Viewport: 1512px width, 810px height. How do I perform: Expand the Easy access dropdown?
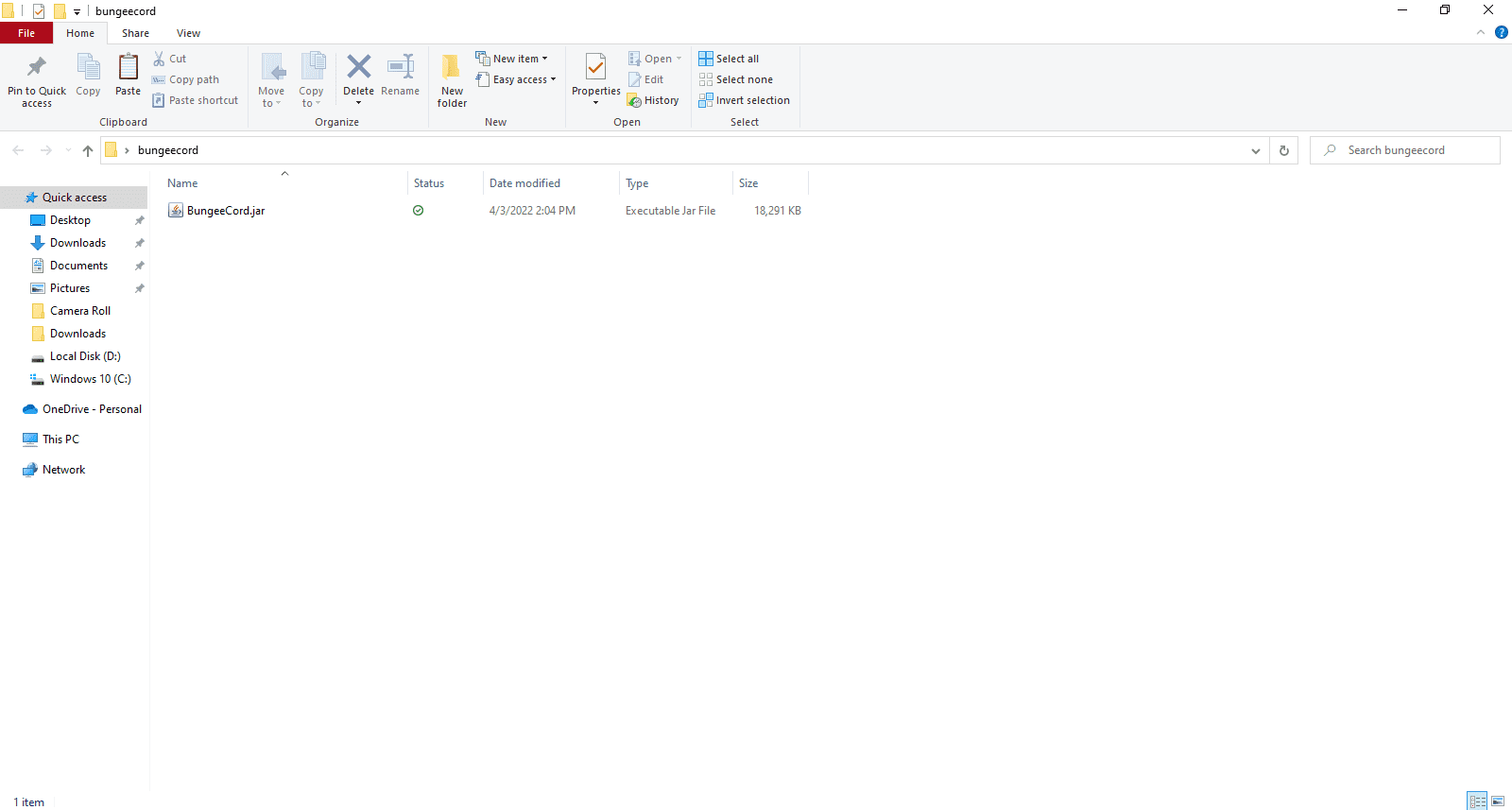point(516,79)
